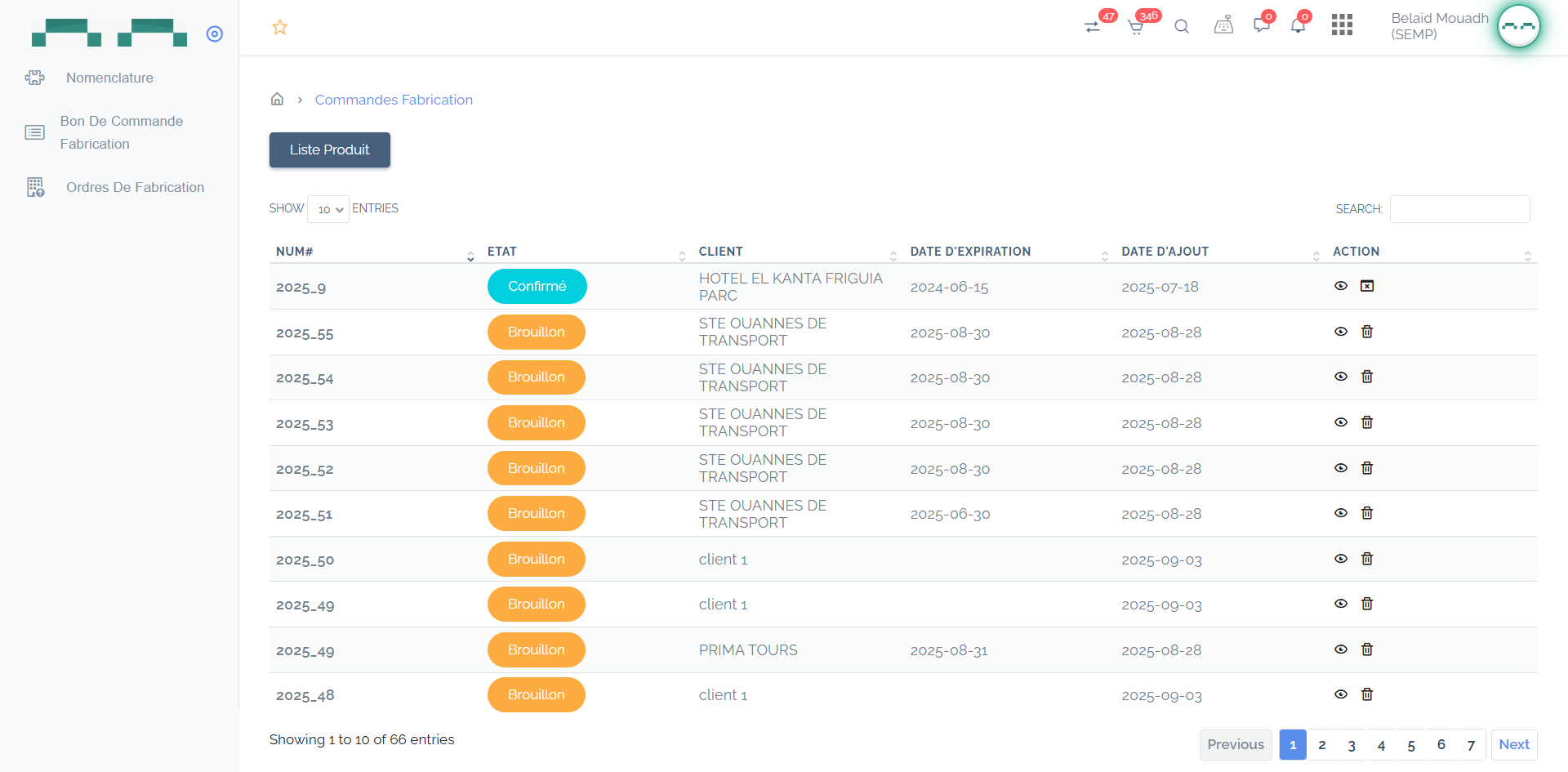This screenshot has width=1568, height=772.
Task: Toggle the sidebar pin circle icon
Action: click(x=215, y=33)
